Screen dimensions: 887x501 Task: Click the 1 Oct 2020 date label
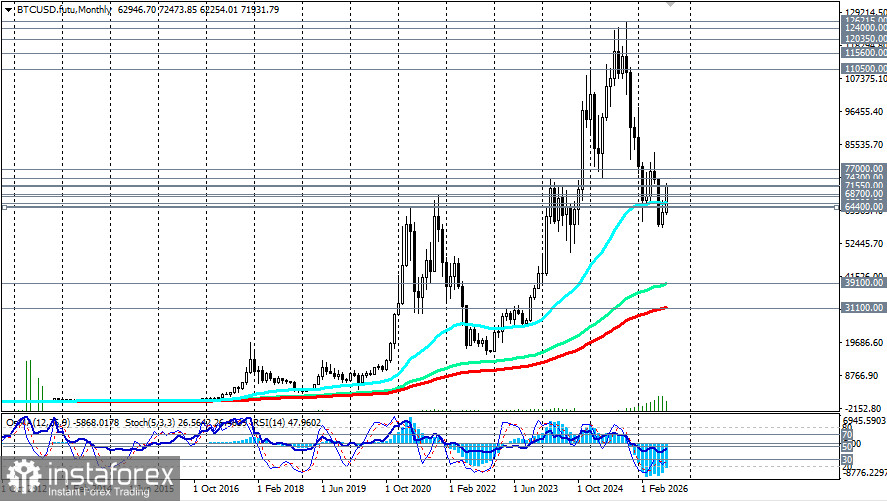tap(408, 489)
